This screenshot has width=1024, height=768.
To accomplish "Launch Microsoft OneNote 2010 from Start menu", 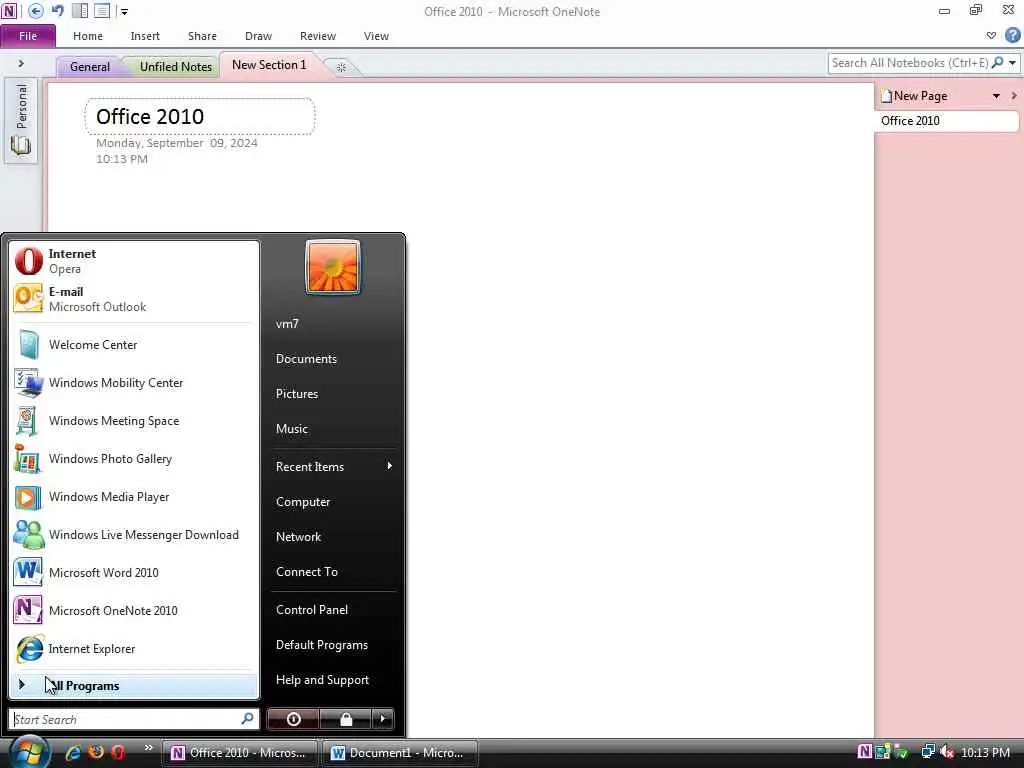I will 133,611.
